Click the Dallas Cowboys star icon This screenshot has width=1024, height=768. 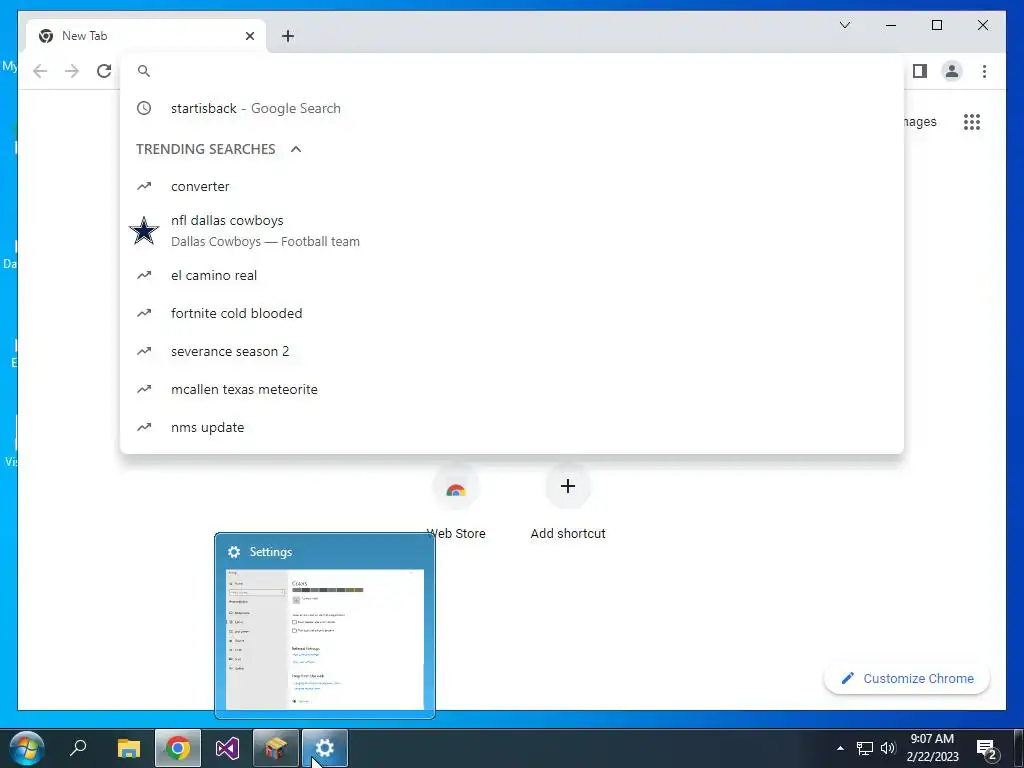(x=144, y=231)
